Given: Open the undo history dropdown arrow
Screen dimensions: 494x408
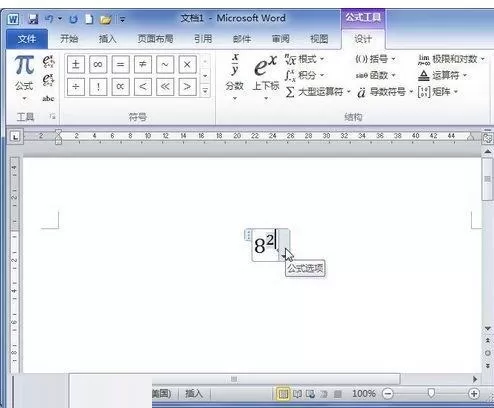Looking at the screenshot, I should (60, 19).
